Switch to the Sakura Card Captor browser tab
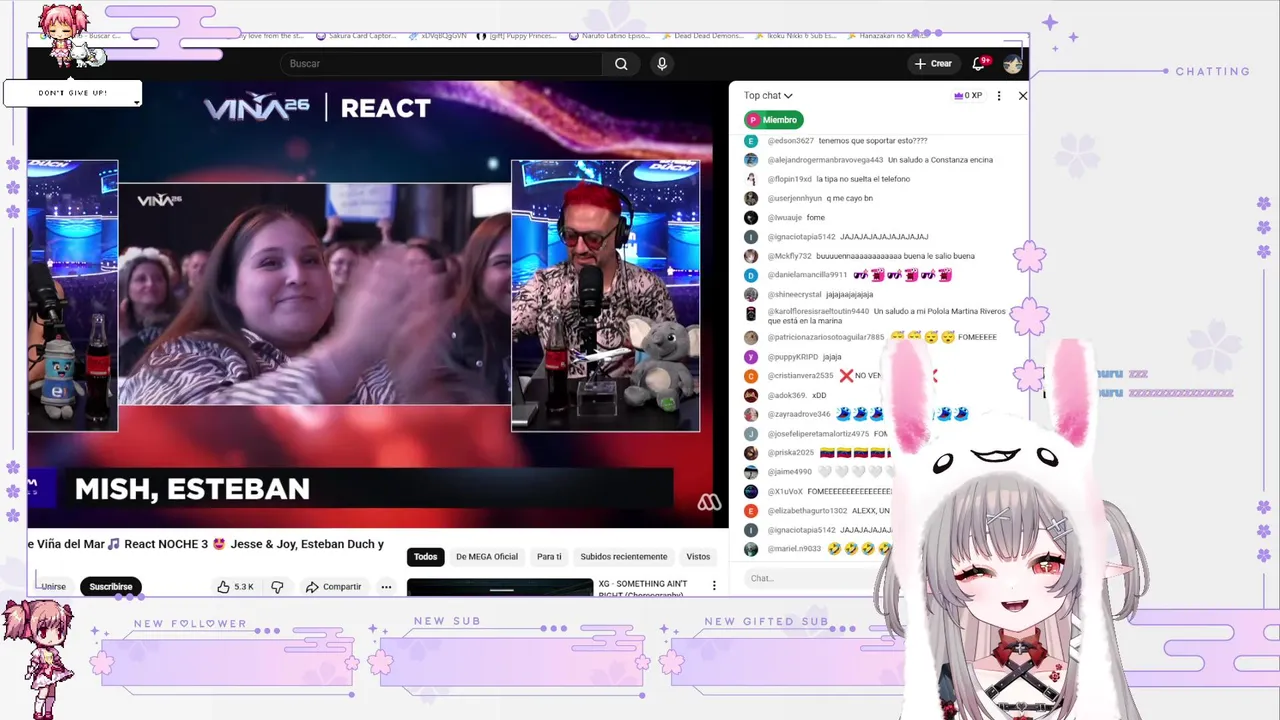1280x720 pixels. click(x=356, y=36)
